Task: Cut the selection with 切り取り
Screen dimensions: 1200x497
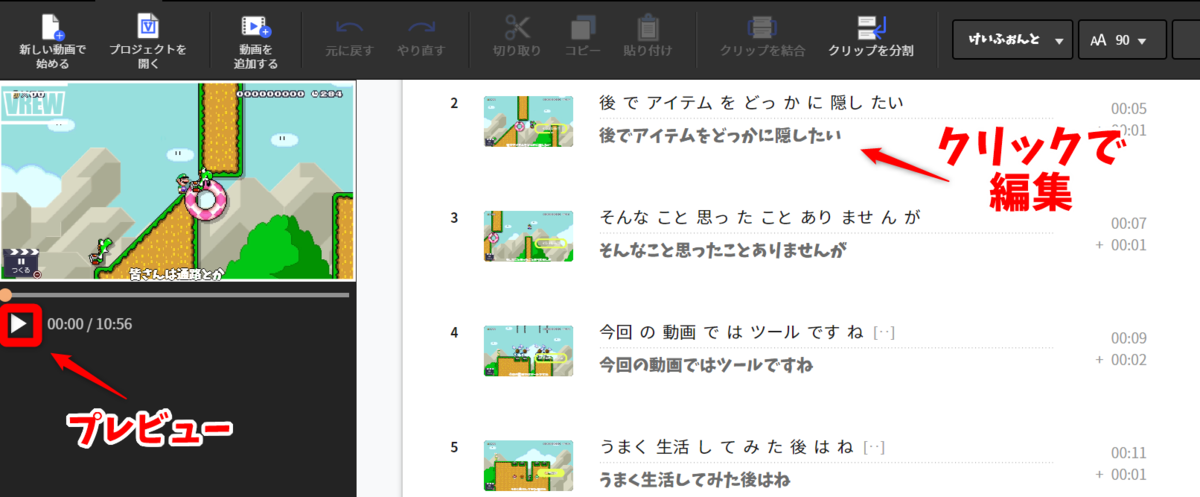Action: point(517,37)
